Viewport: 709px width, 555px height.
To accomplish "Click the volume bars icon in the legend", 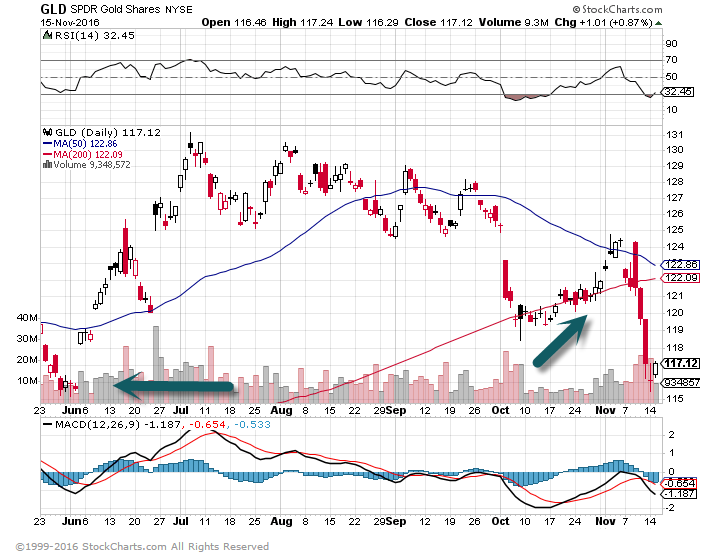I will click(47, 165).
